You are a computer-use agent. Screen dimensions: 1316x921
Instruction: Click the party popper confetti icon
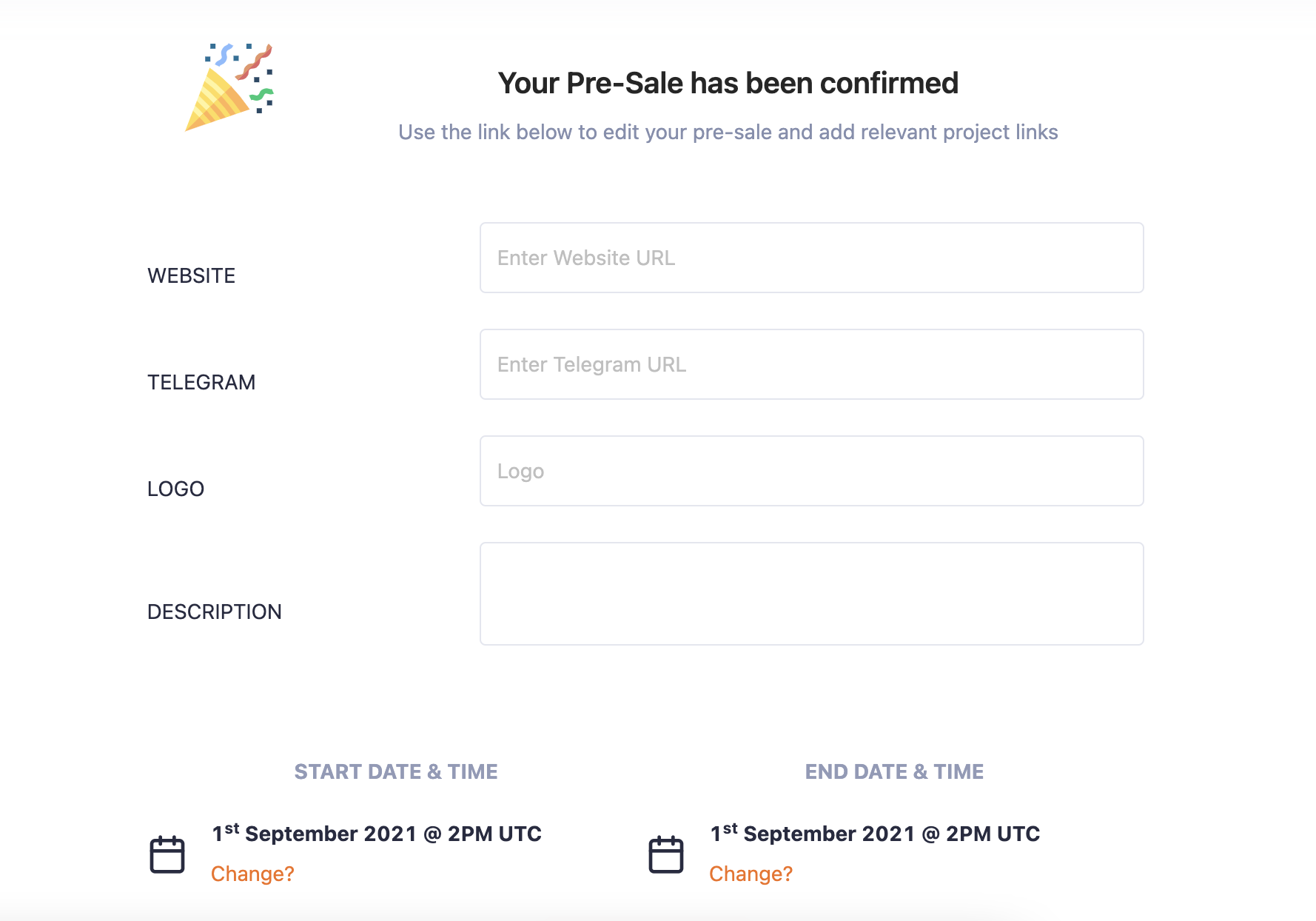(229, 87)
